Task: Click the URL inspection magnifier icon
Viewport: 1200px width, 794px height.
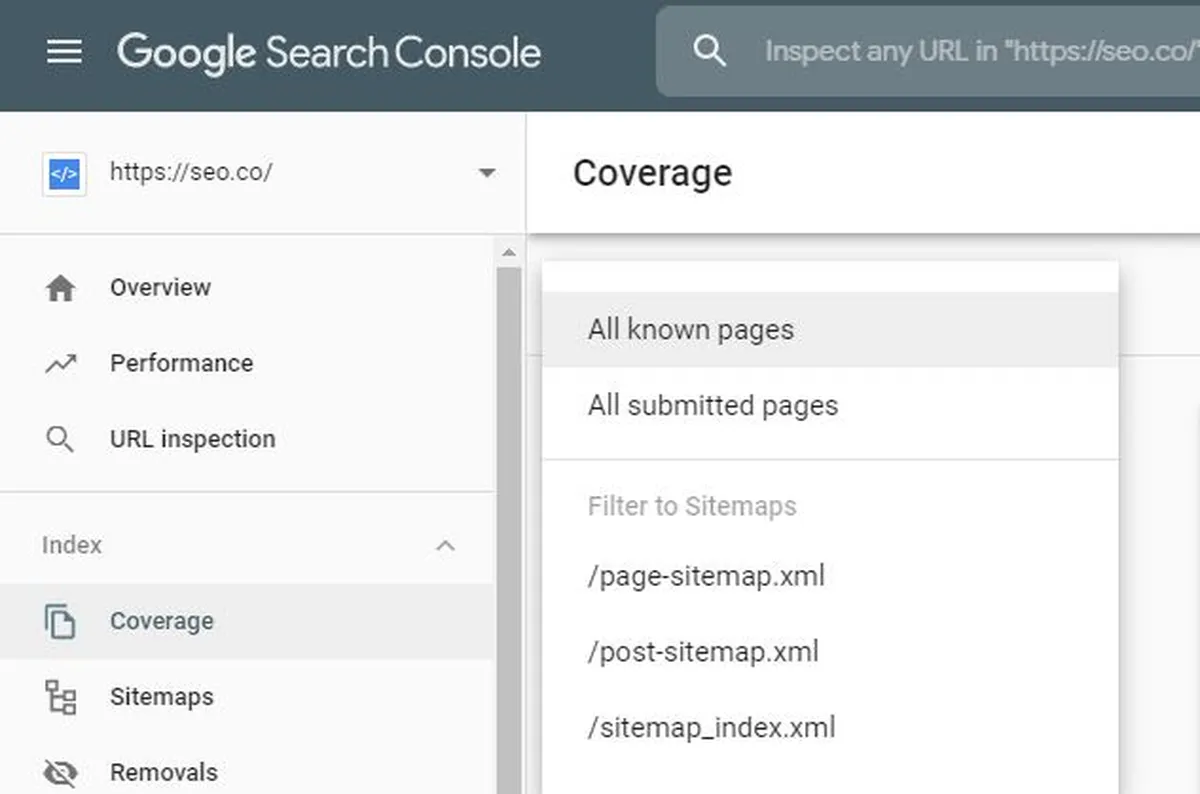Action: [61, 440]
